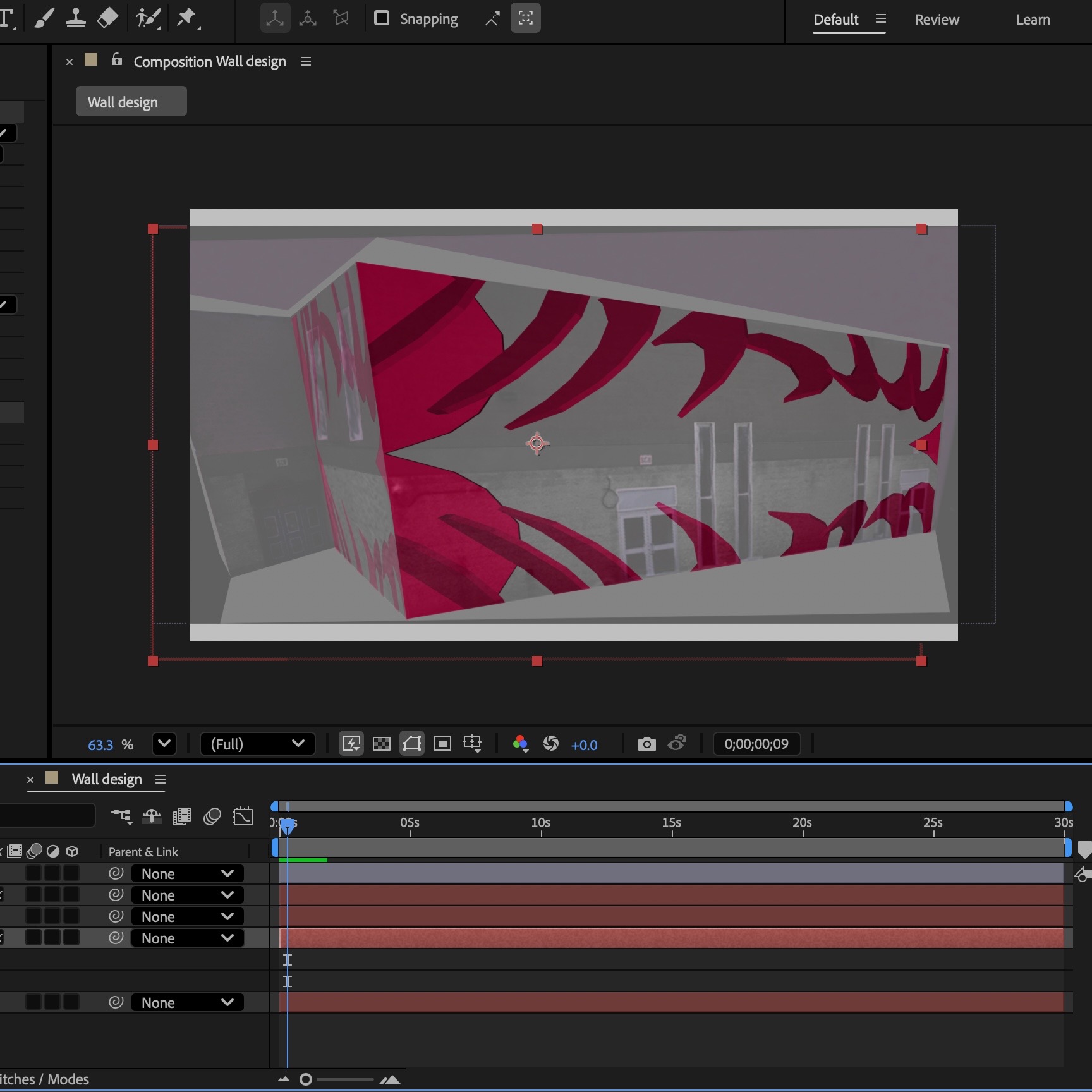
Task: Reset exposure with the Adjust Exposure control
Action: 550,744
